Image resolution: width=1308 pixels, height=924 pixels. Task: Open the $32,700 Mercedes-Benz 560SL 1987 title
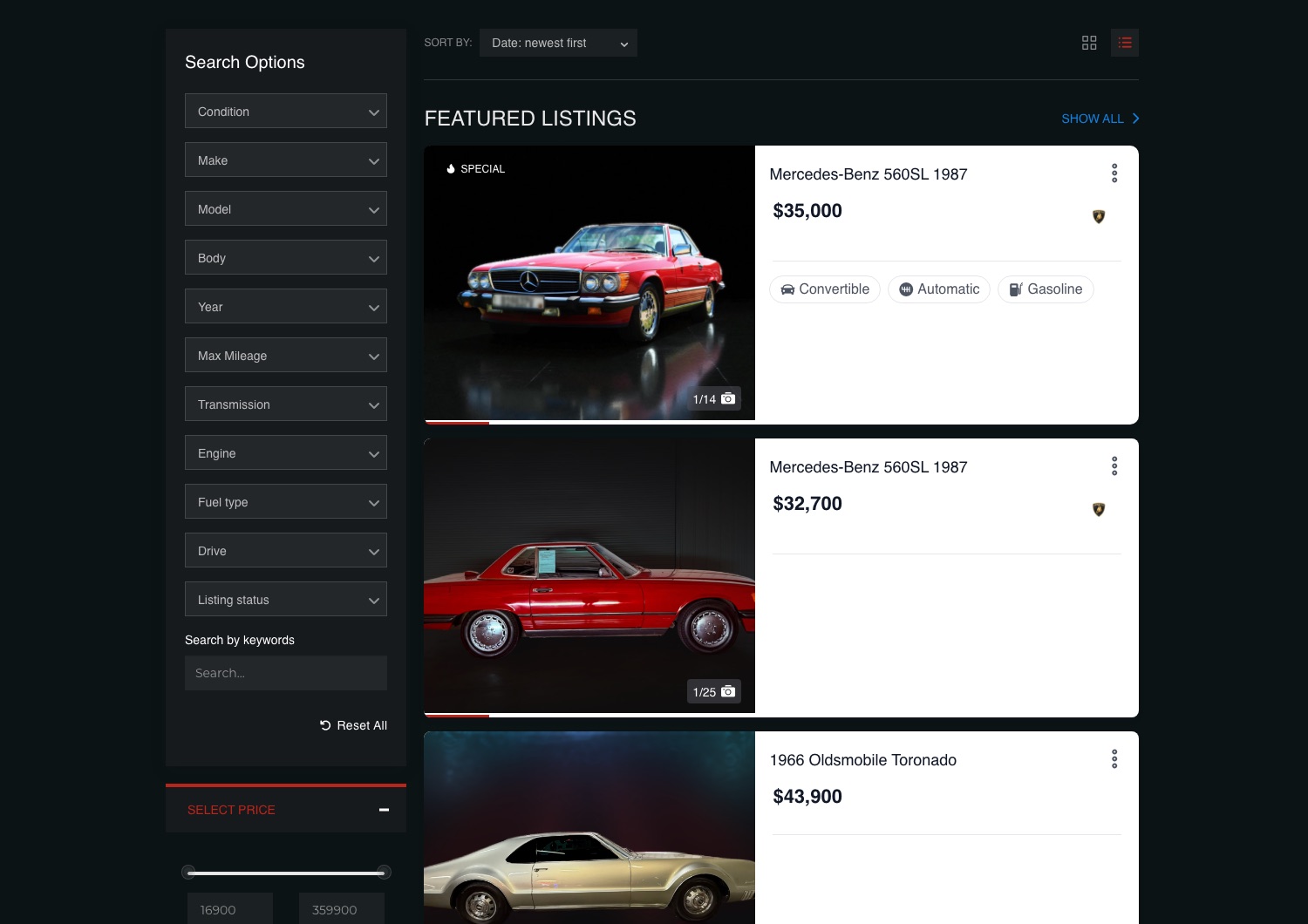pyautogui.click(x=869, y=467)
